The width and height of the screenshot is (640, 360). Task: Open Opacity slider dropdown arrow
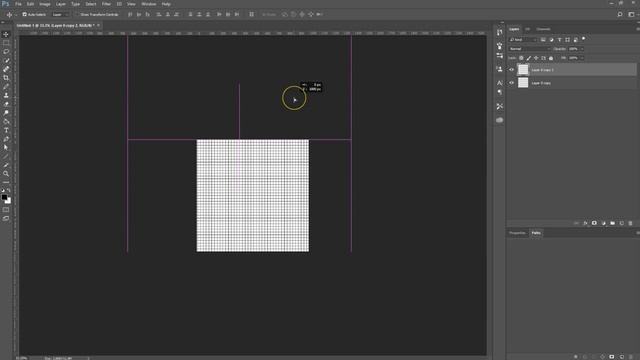coord(582,49)
